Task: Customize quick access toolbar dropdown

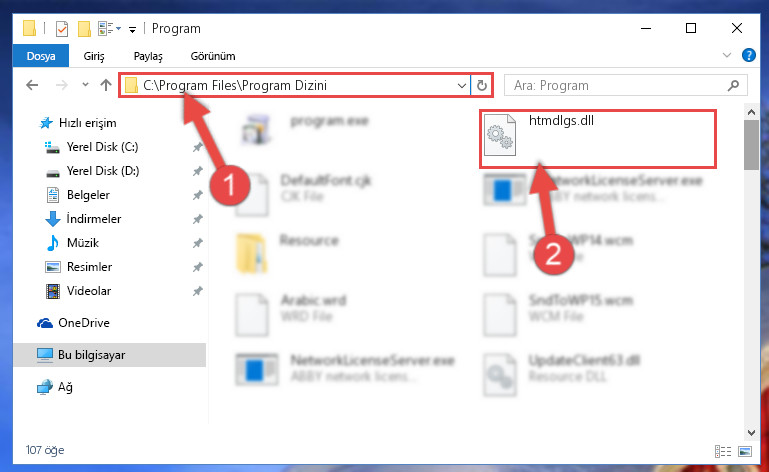Action: click(x=132, y=30)
